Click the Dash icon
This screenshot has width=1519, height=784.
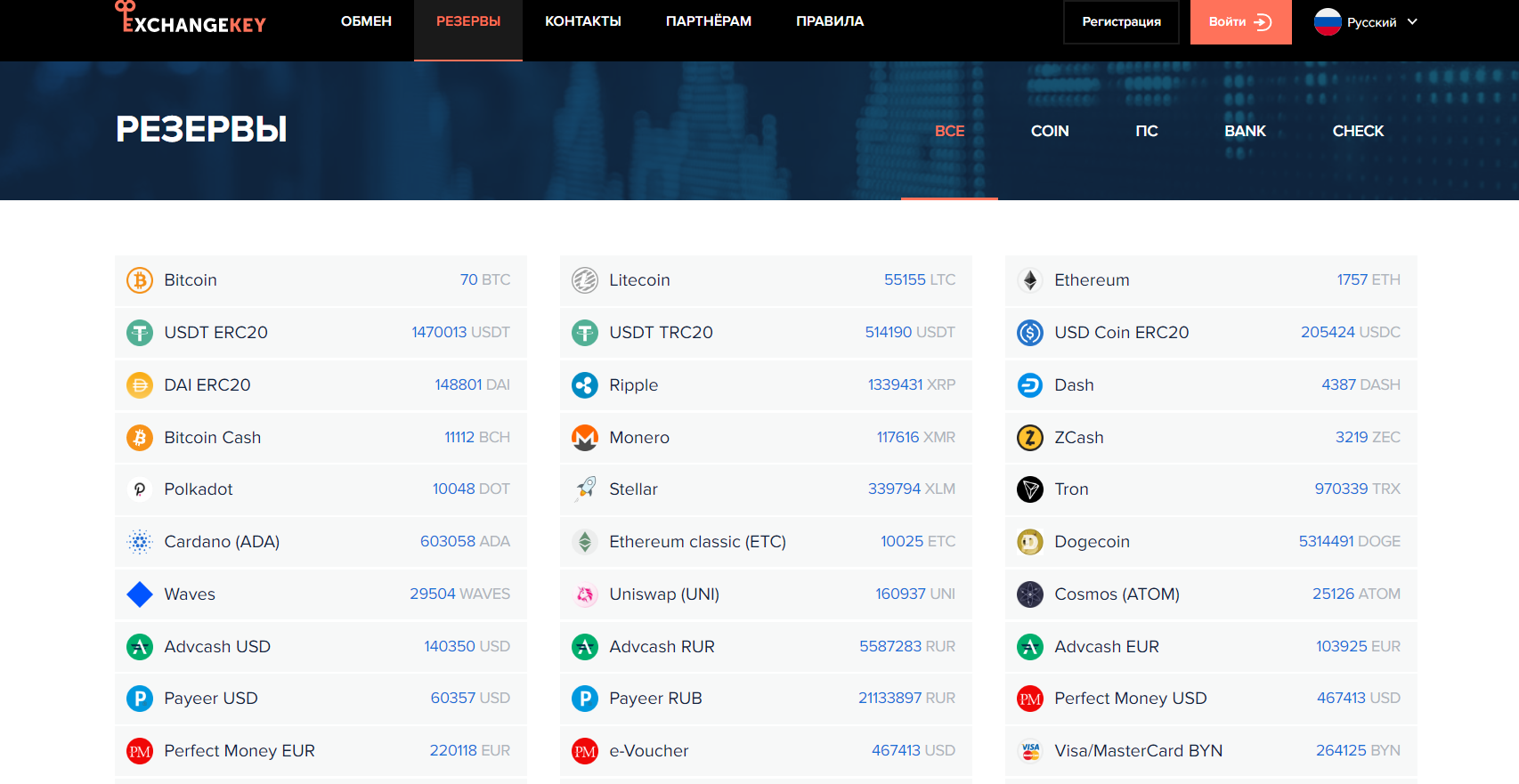tap(1030, 385)
